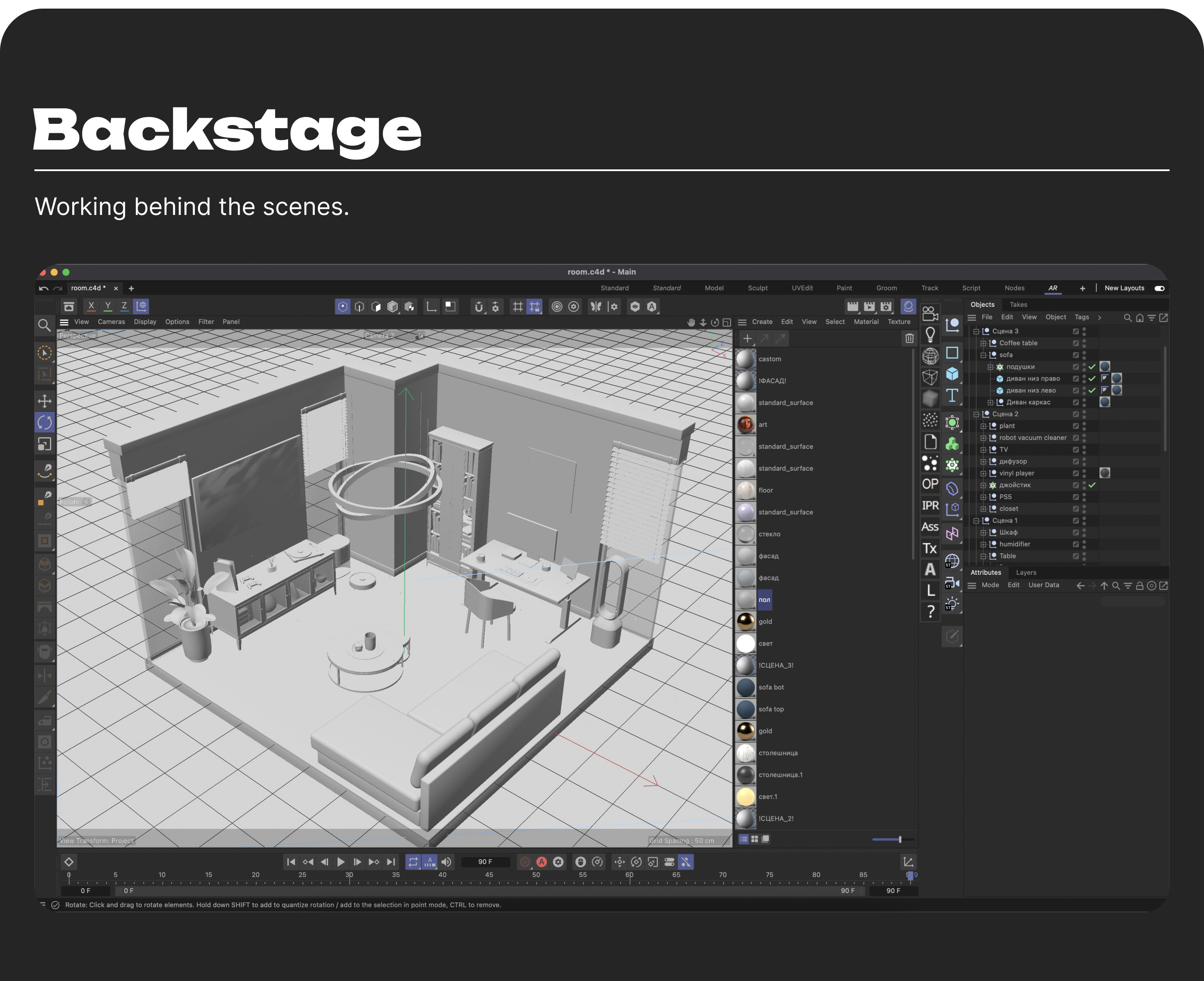Toggle sound playback speaker icon
The image size is (1204, 981).
pyautogui.click(x=446, y=862)
